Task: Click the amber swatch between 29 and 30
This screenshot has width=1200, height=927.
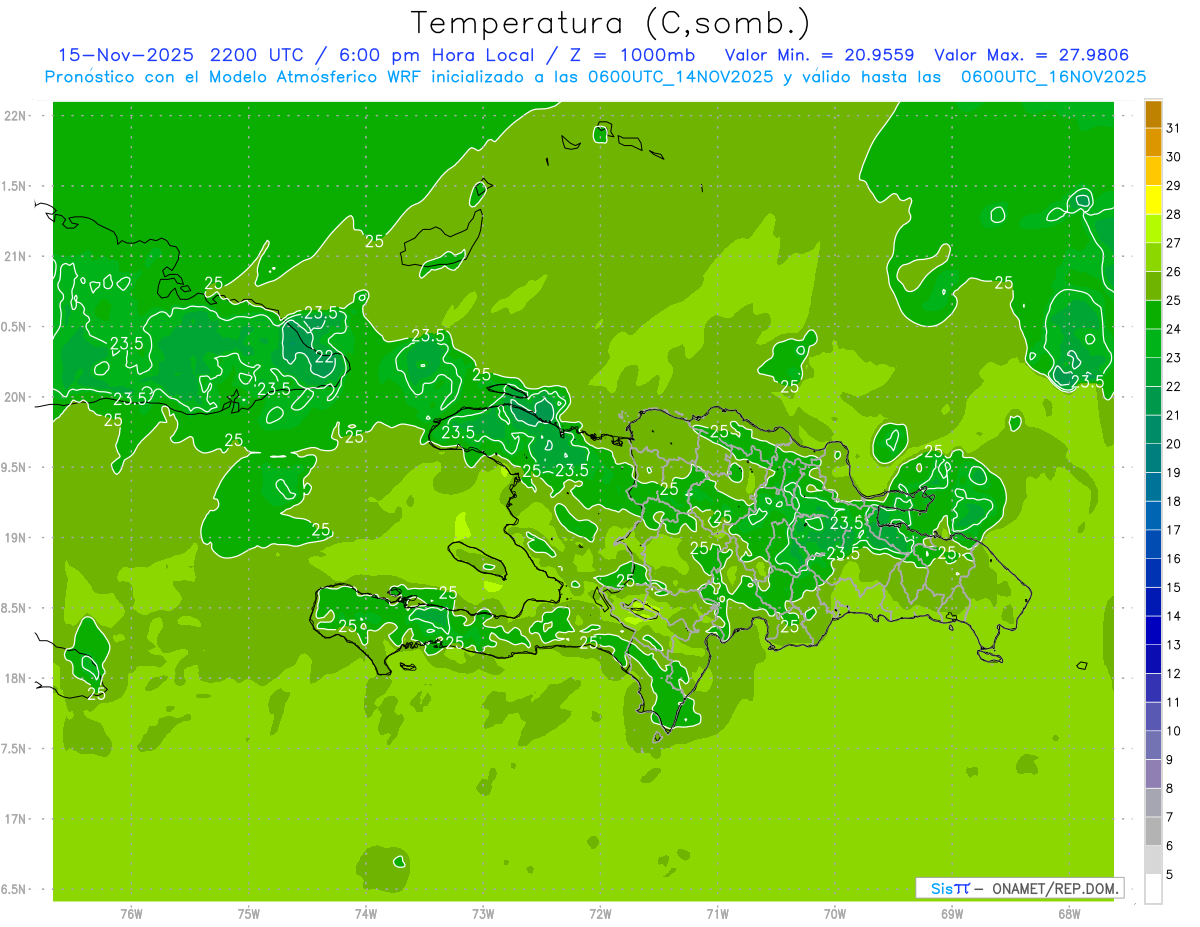Action: 1153,171
